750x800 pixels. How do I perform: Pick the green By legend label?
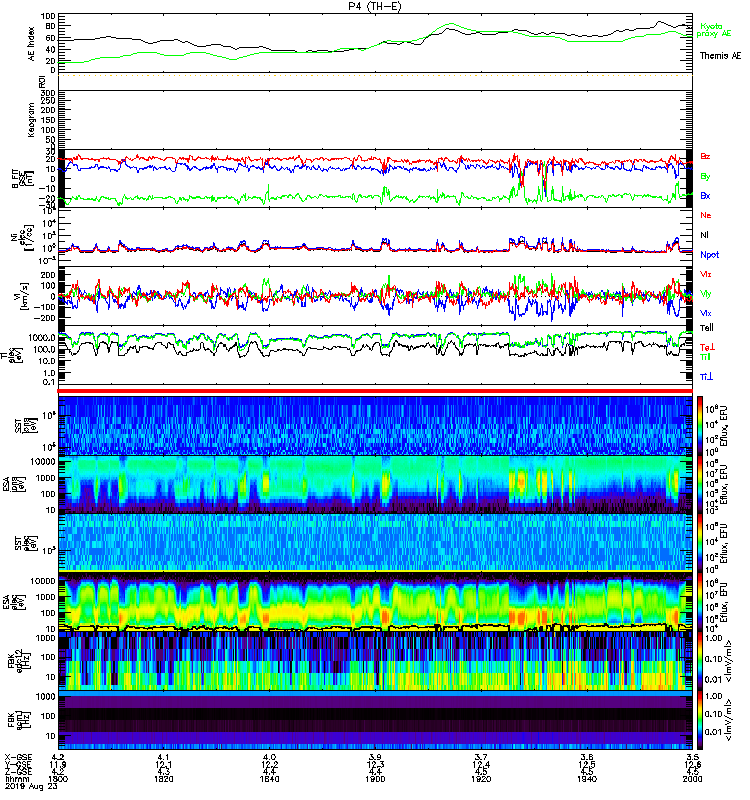click(705, 176)
